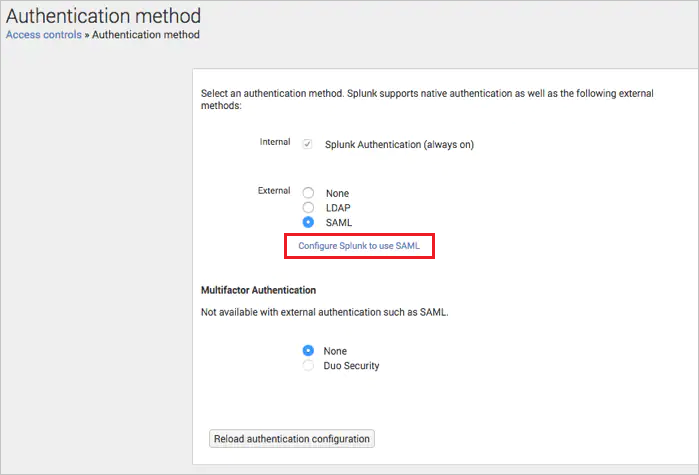
Task: Click the Authentication method page heading
Action: [103, 16]
